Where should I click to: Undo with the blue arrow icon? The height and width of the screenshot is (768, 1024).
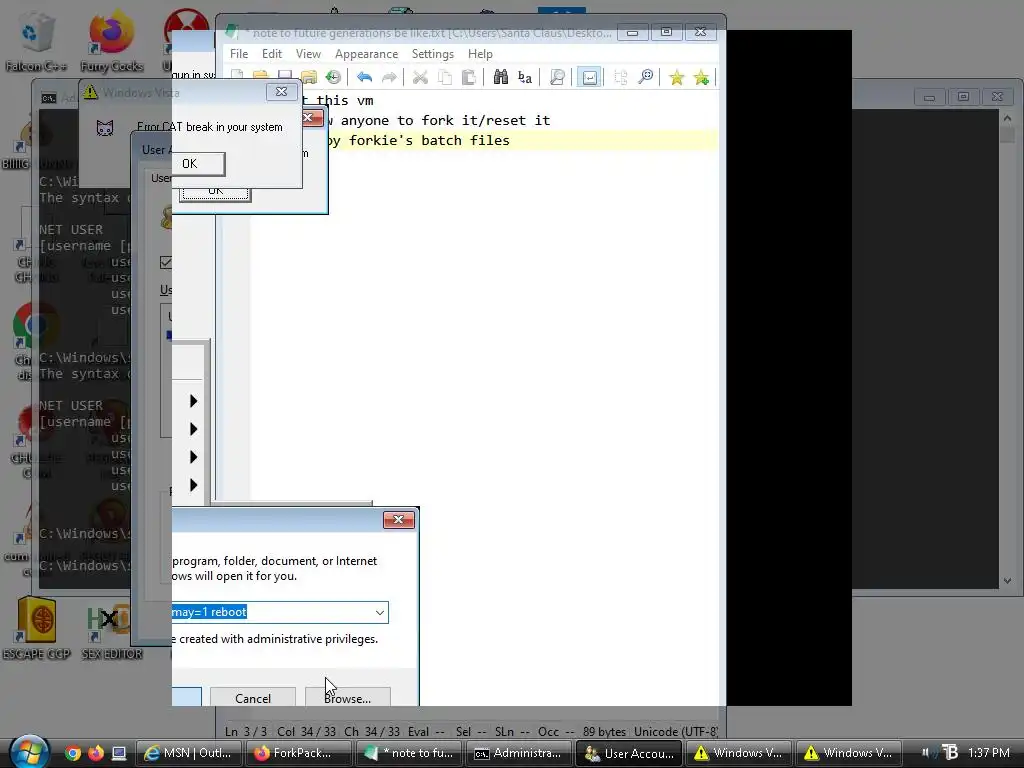364,77
